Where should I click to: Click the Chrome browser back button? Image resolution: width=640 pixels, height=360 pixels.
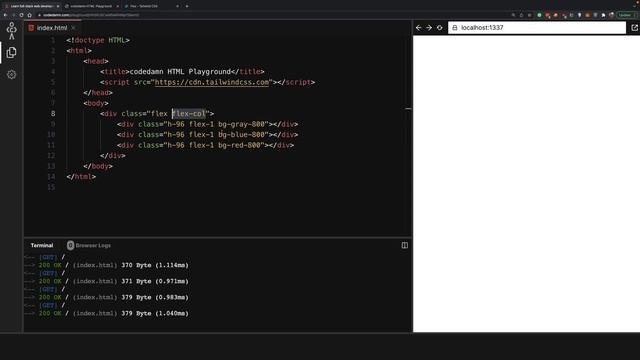pos(5,15)
